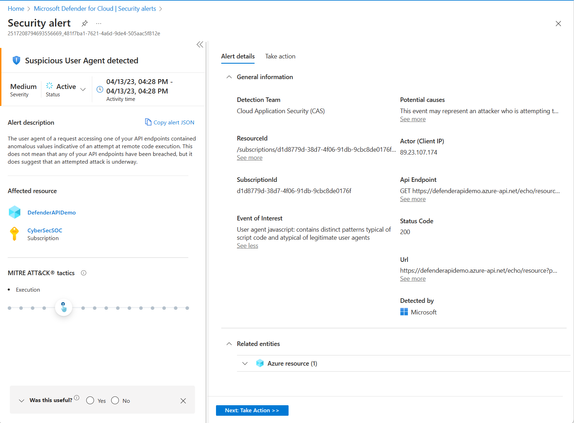
Task: Switch to the Take action tab
Action: tap(280, 56)
